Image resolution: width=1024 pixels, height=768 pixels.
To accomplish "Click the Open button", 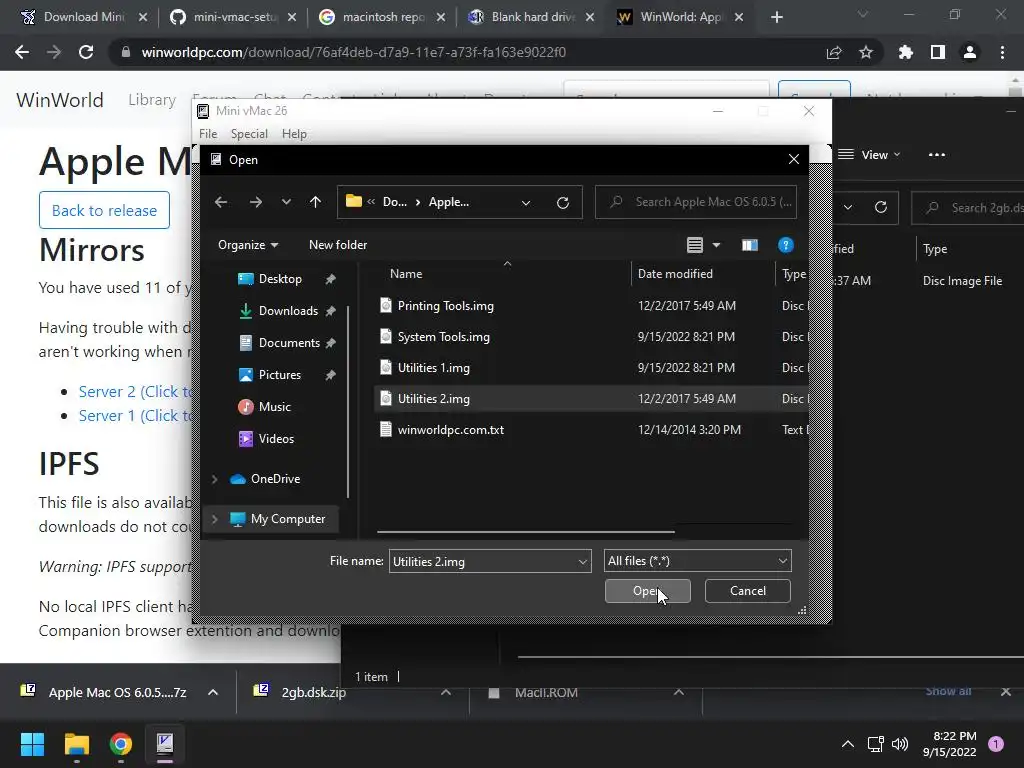I will (x=647, y=591).
